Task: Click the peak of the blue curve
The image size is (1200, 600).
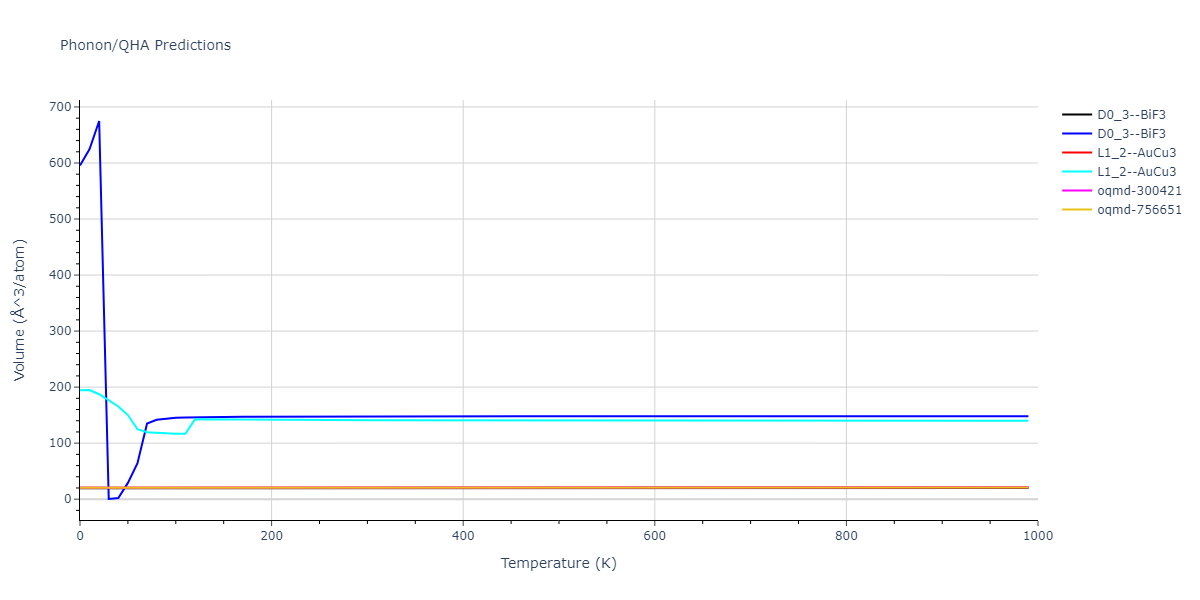Action: point(98,122)
